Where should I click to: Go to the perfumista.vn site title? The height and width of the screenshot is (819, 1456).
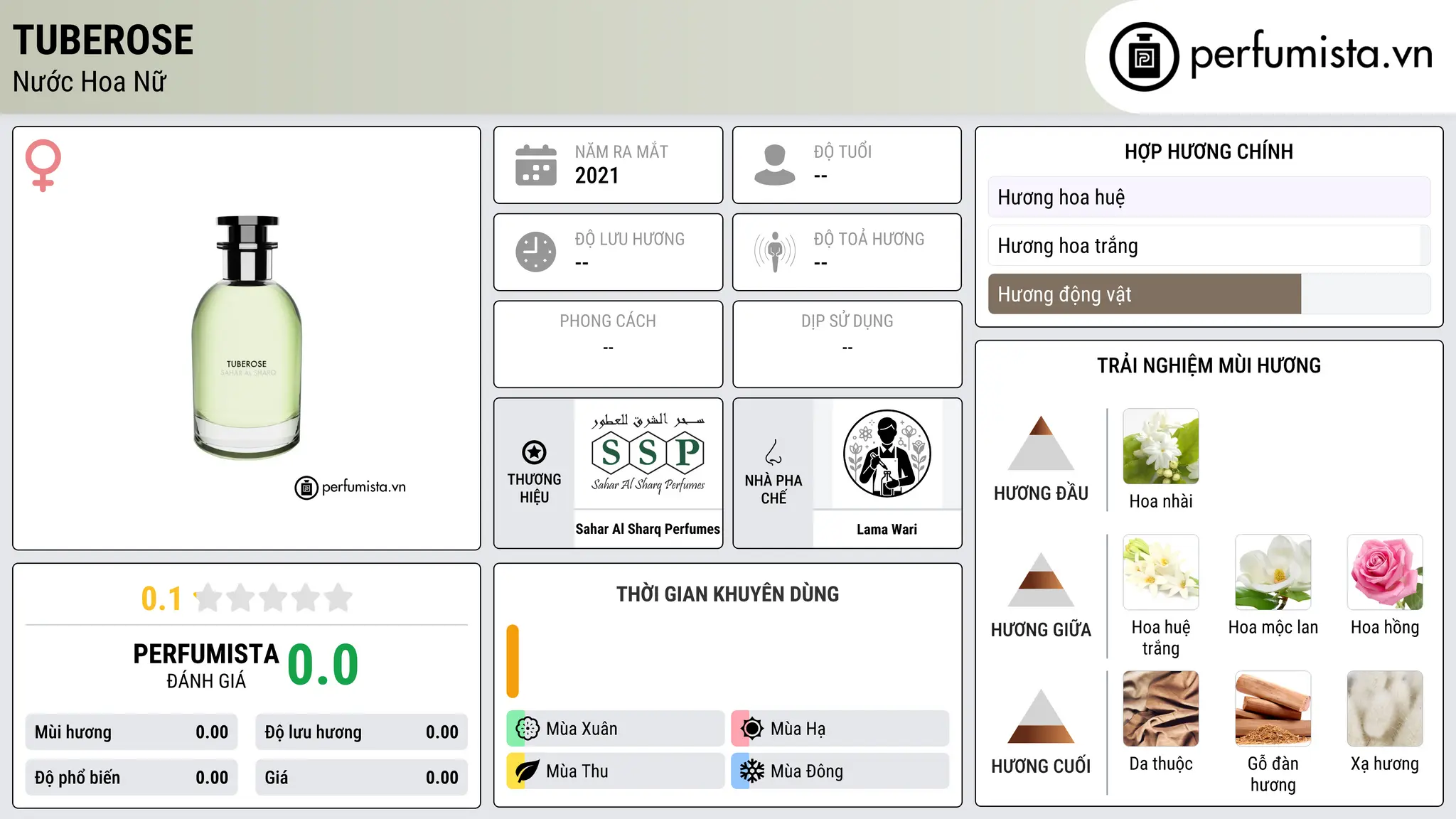coord(1311,54)
